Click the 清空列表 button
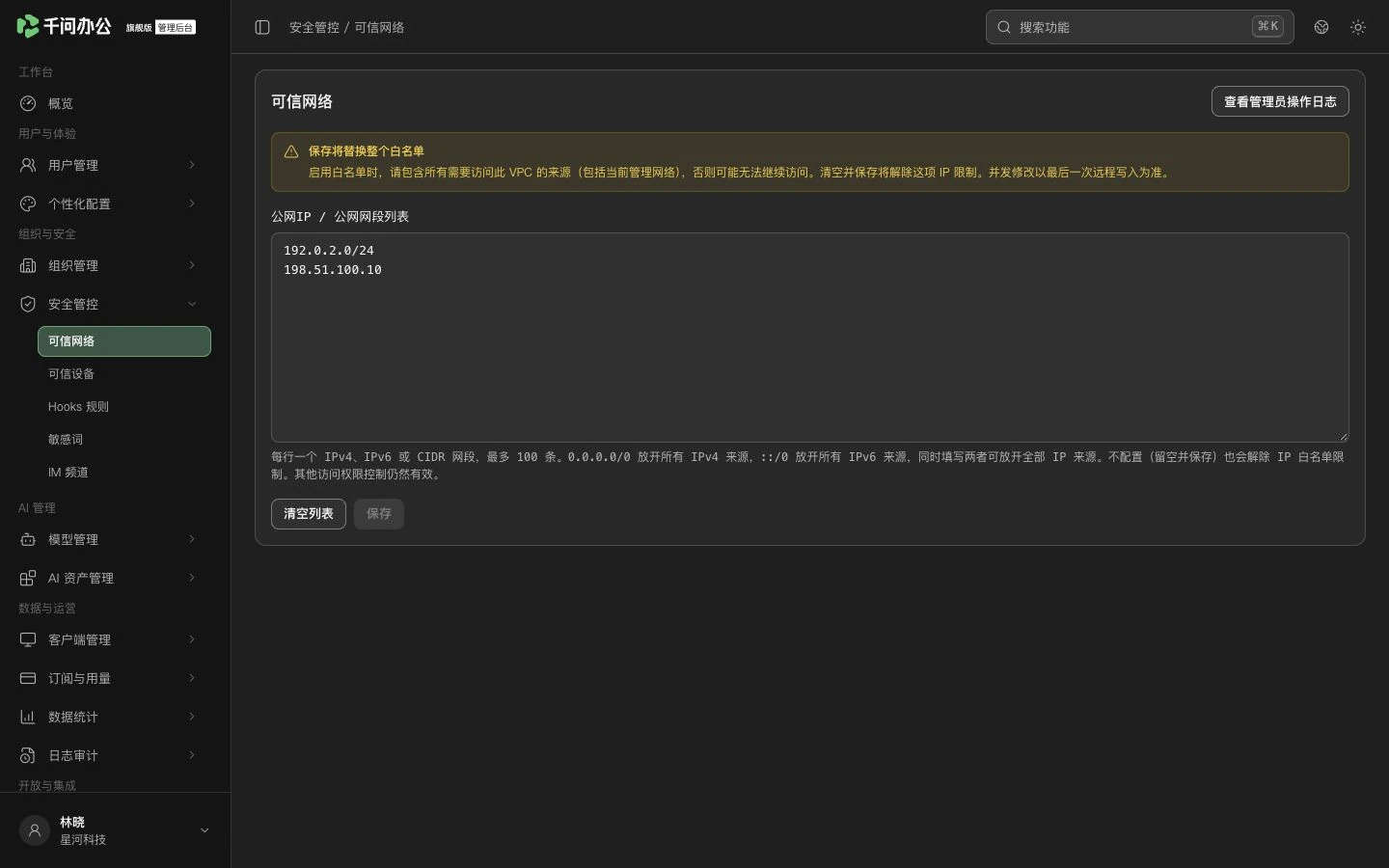 (x=309, y=514)
